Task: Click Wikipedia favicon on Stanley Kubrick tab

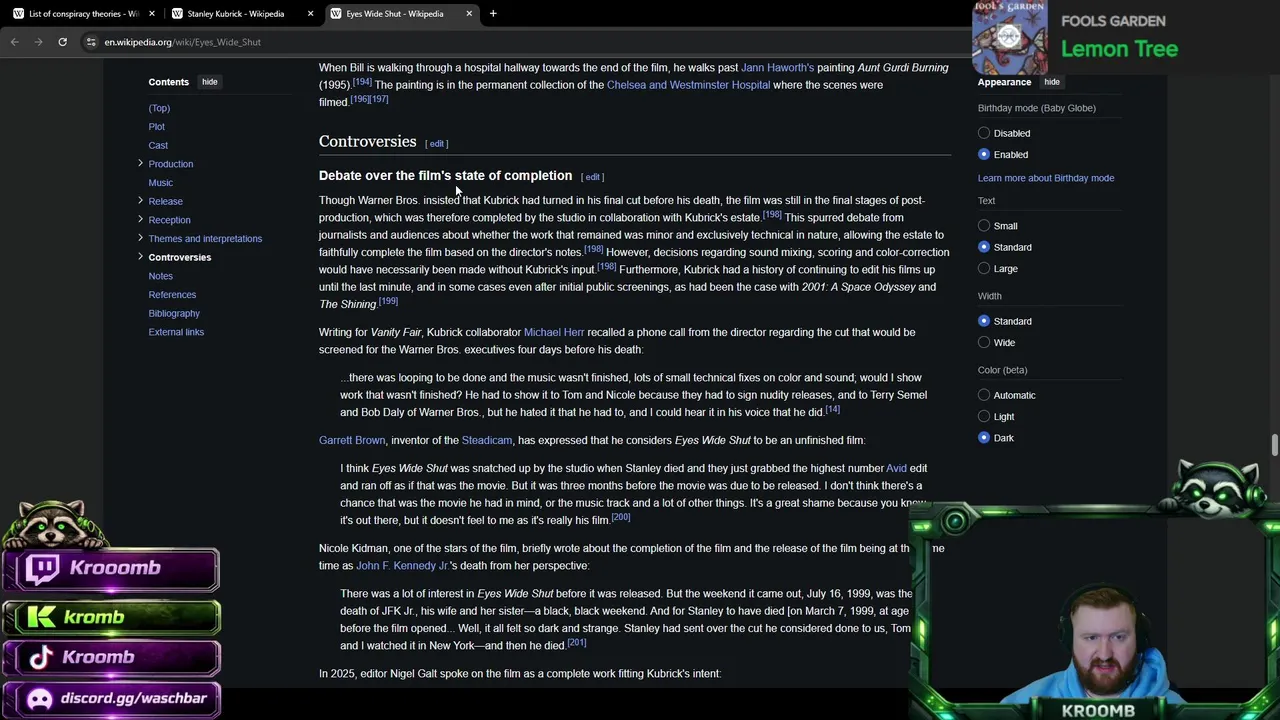Action: coord(177,14)
